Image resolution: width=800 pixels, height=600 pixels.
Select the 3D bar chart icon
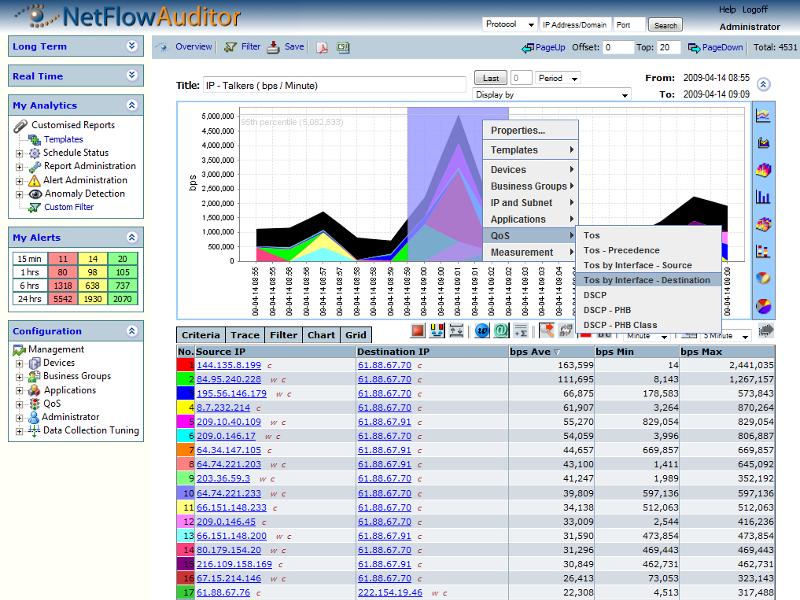(x=763, y=170)
